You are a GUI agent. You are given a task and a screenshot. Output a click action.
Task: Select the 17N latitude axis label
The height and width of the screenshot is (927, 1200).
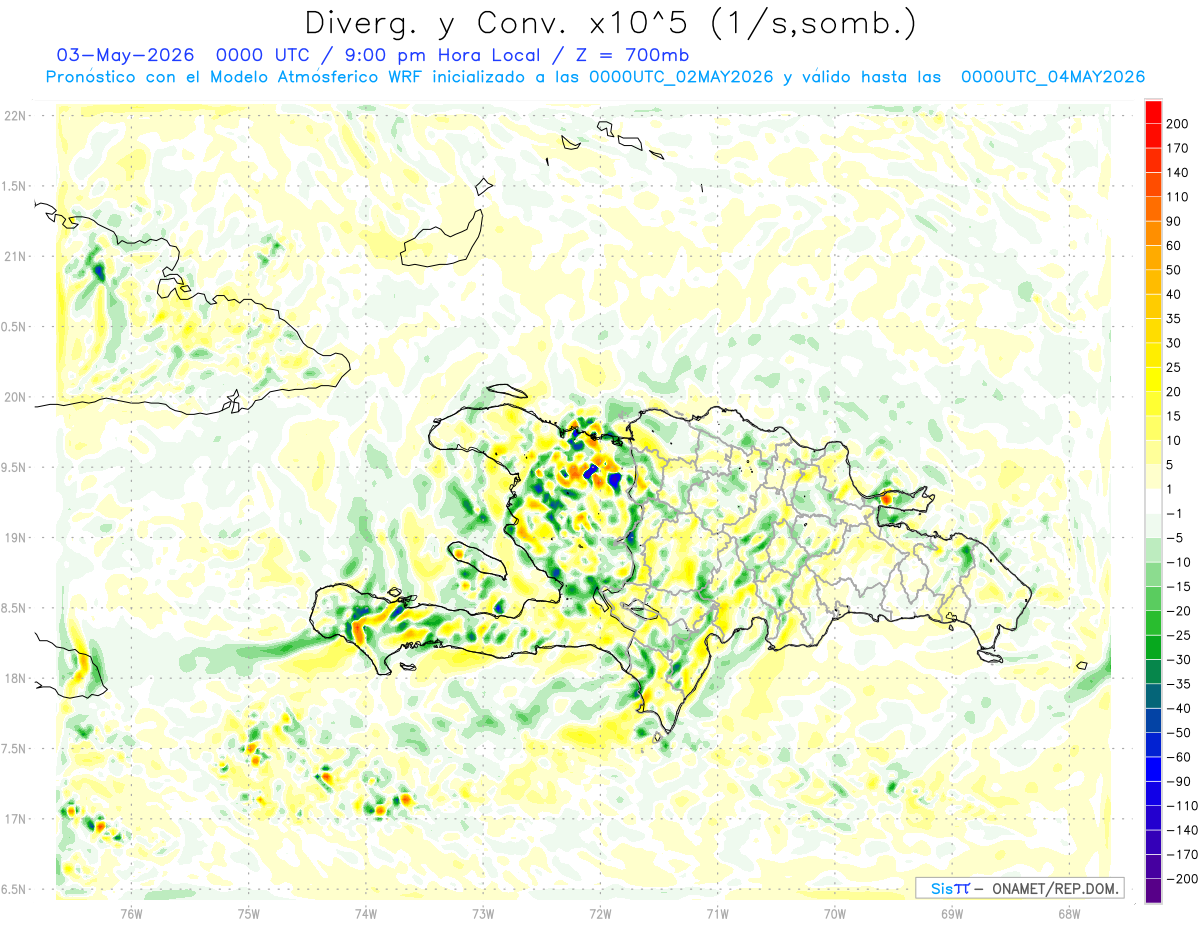coord(15,819)
